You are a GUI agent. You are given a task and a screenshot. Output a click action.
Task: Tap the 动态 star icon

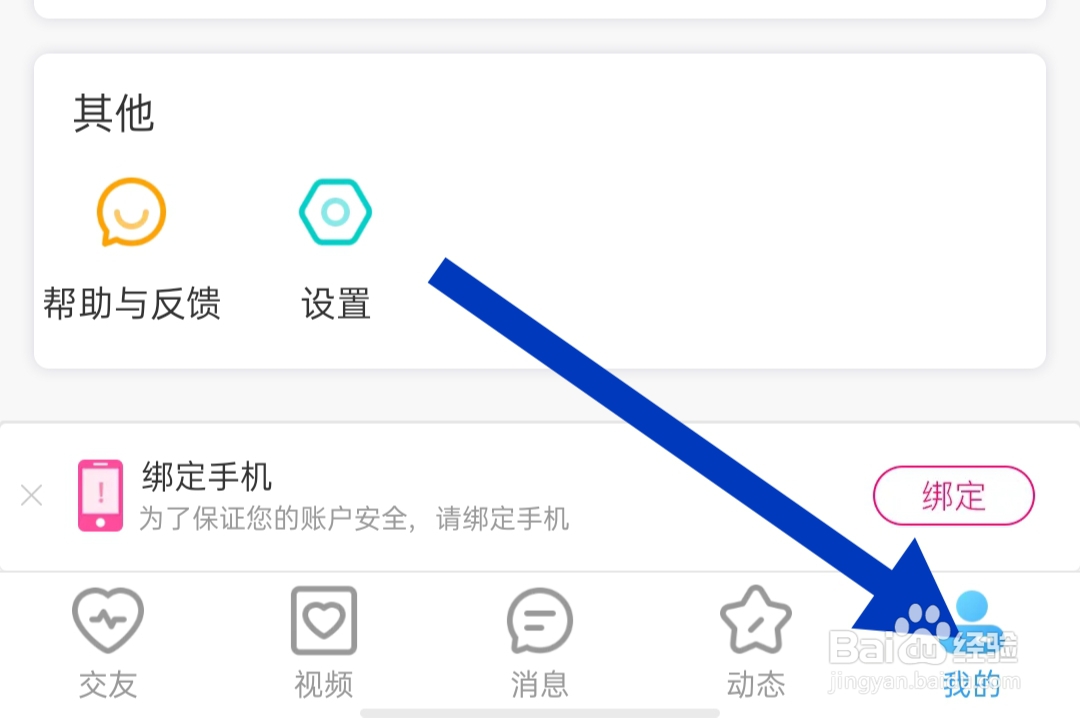(x=756, y=619)
